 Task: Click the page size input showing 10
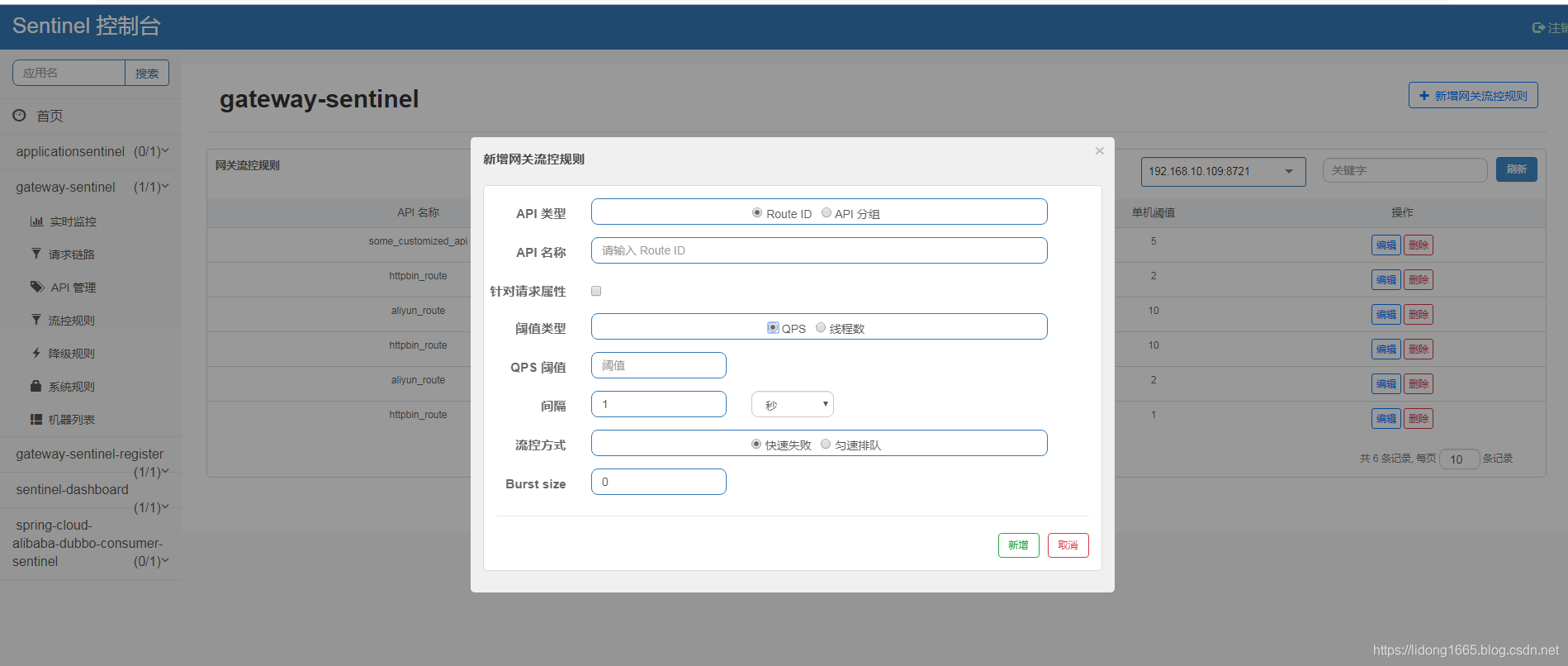click(x=1459, y=459)
